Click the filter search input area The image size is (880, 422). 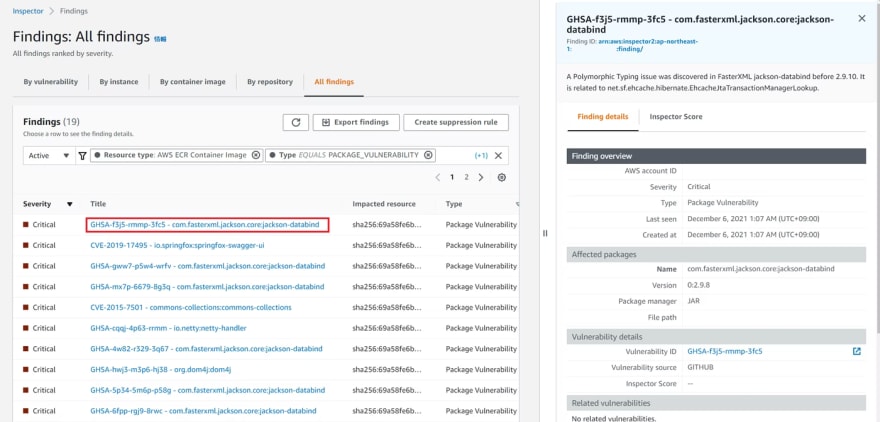click(x=453, y=155)
